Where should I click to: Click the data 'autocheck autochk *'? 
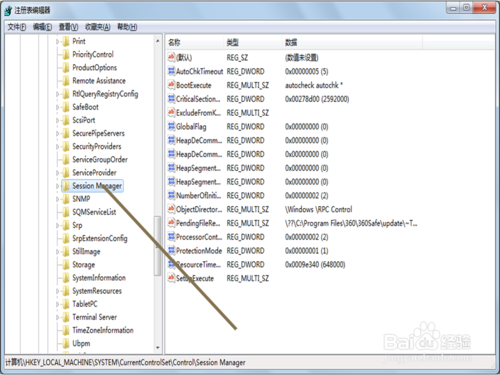coord(314,85)
